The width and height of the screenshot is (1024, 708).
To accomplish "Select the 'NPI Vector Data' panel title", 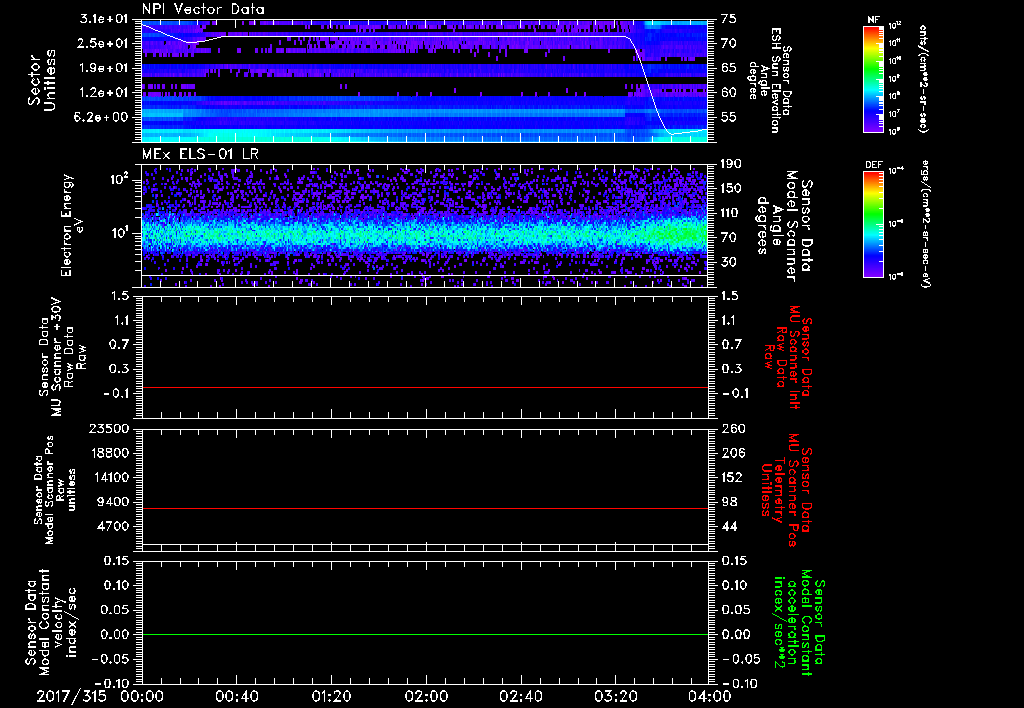I will (x=203, y=9).
